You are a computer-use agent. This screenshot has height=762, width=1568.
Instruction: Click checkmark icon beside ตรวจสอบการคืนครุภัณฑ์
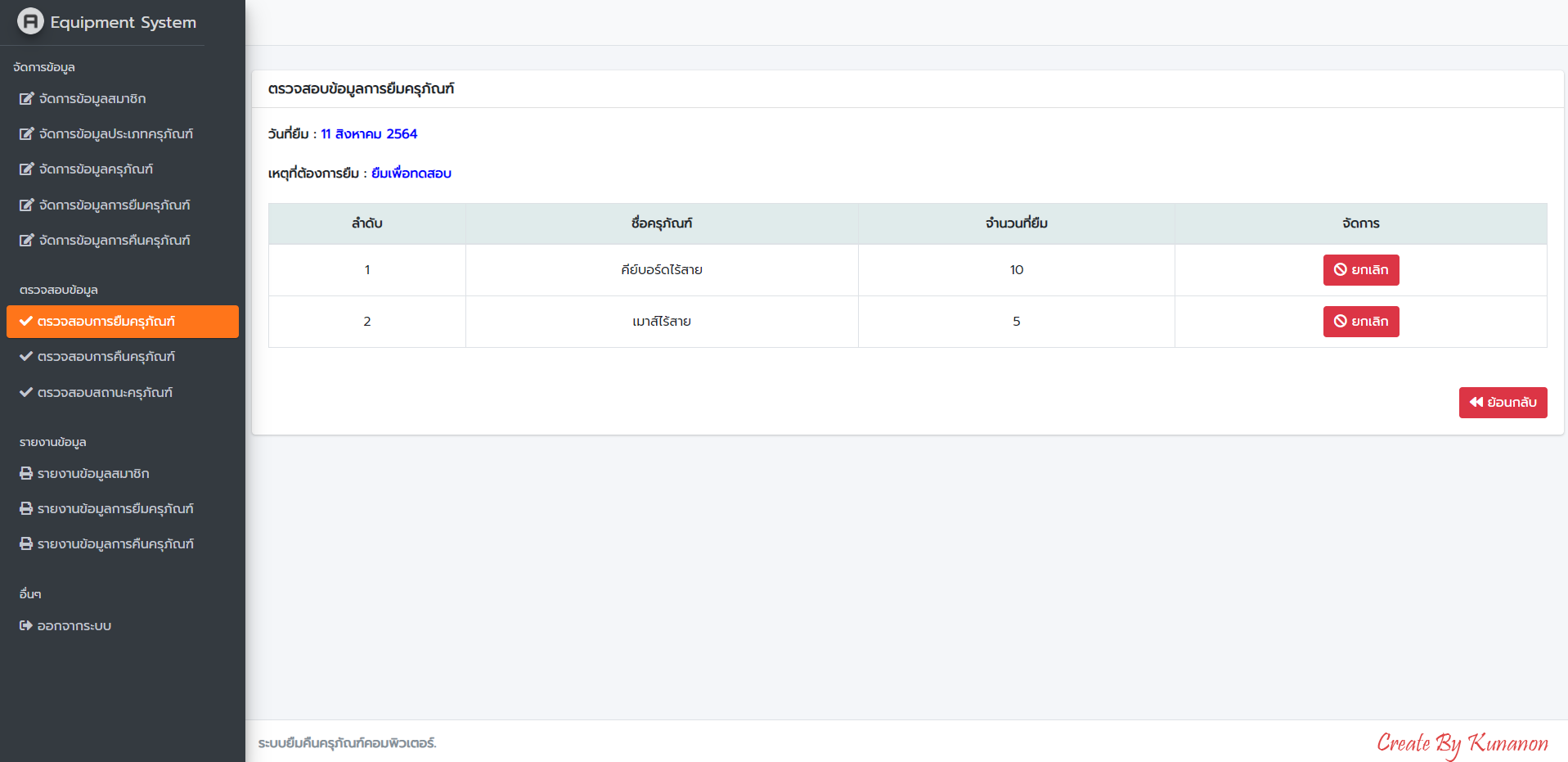pyautogui.click(x=26, y=357)
